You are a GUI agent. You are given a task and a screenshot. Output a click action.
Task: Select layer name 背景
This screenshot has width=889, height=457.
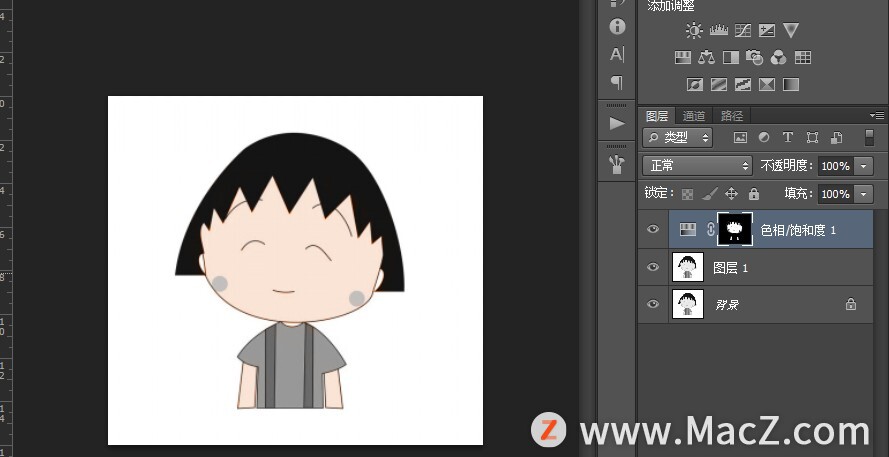click(727, 305)
